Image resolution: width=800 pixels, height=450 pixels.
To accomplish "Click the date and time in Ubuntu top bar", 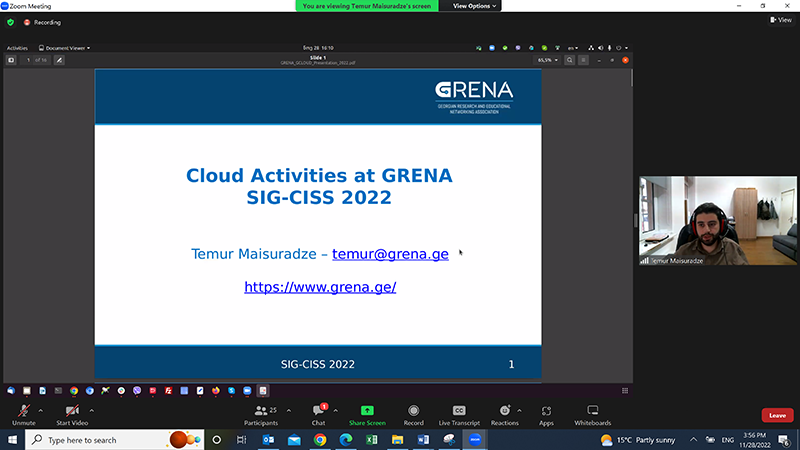I will pos(318,48).
